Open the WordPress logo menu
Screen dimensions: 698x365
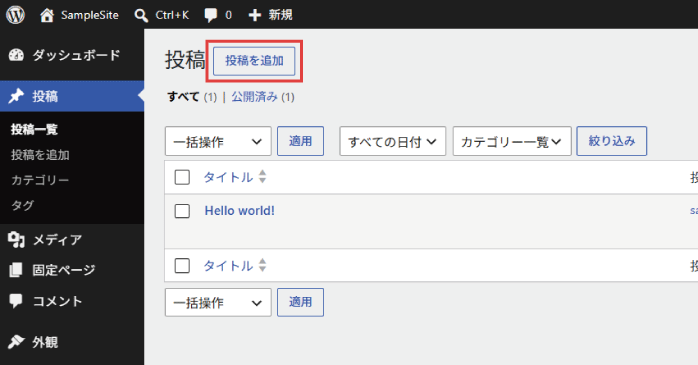16,15
